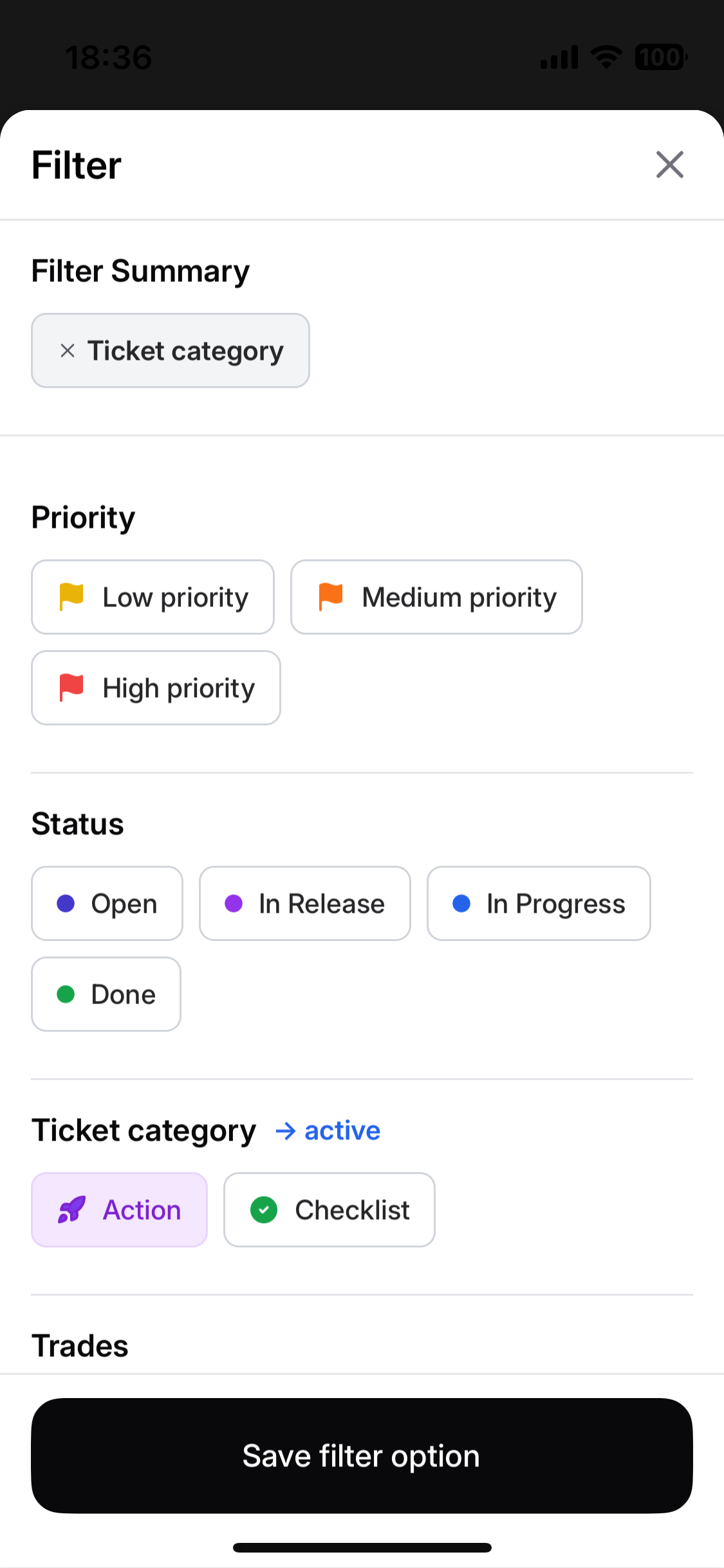
Task: Click the orange Medium priority flag icon
Action: (331, 597)
